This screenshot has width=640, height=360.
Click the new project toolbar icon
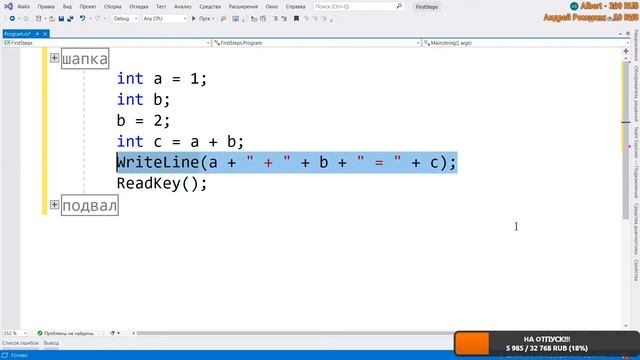(38, 19)
